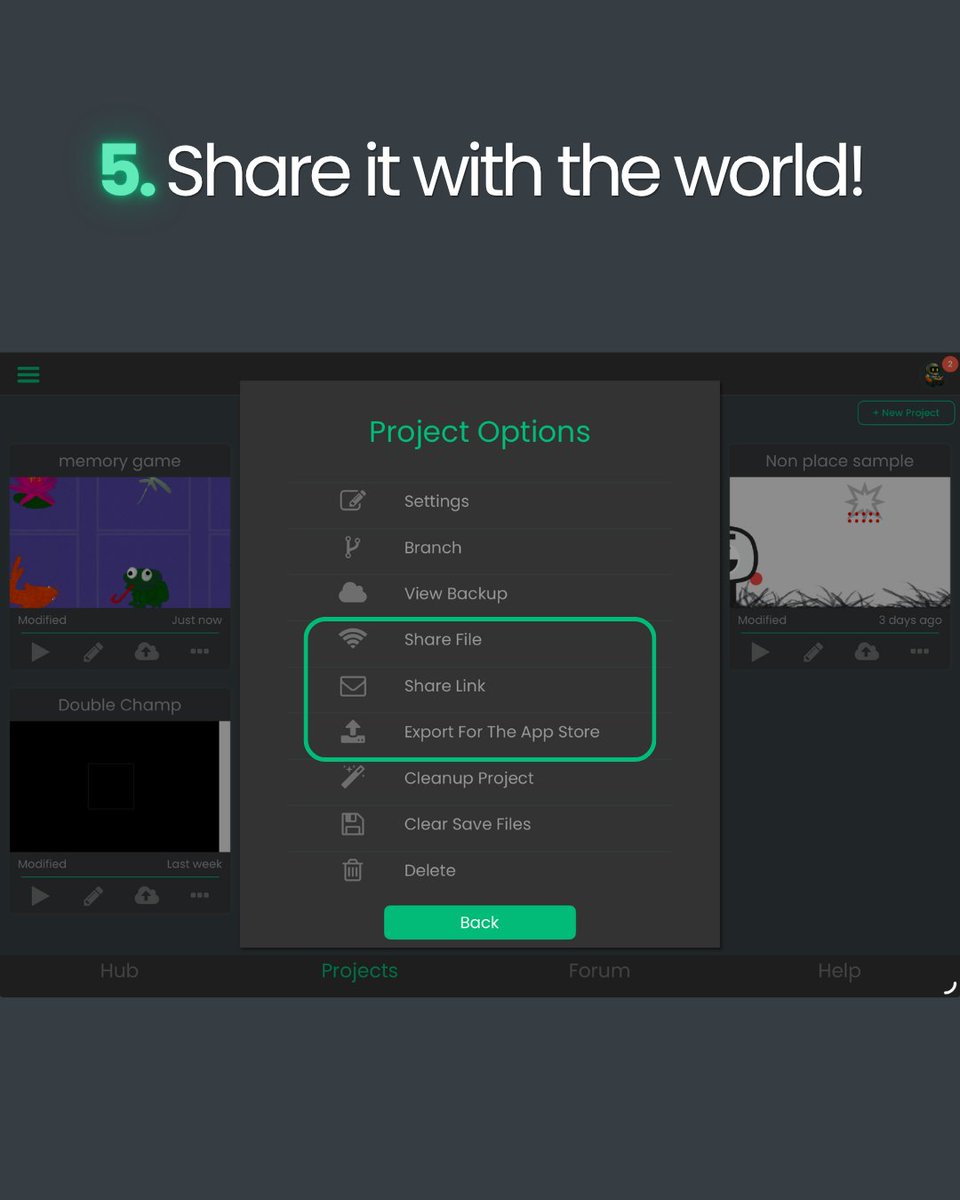Click the memory game title text
960x1200 pixels.
point(120,461)
